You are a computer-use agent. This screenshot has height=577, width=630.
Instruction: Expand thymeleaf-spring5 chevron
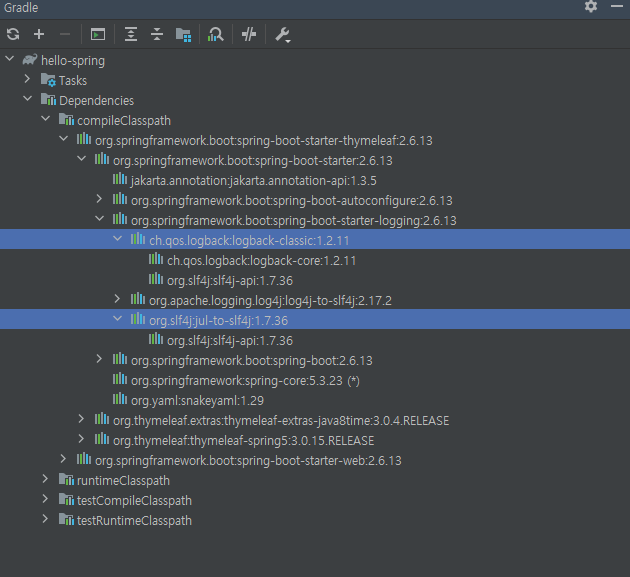pyautogui.click(x=81, y=439)
